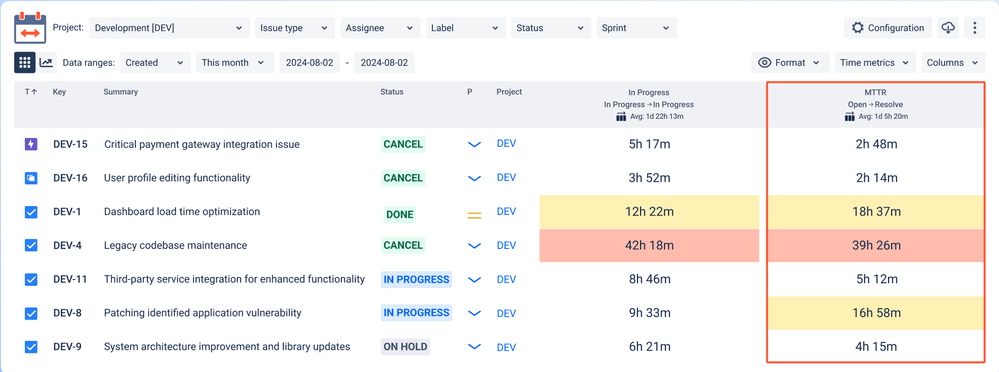
Task: Open the Label filter dropdown
Action: click(x=465, y=28)
